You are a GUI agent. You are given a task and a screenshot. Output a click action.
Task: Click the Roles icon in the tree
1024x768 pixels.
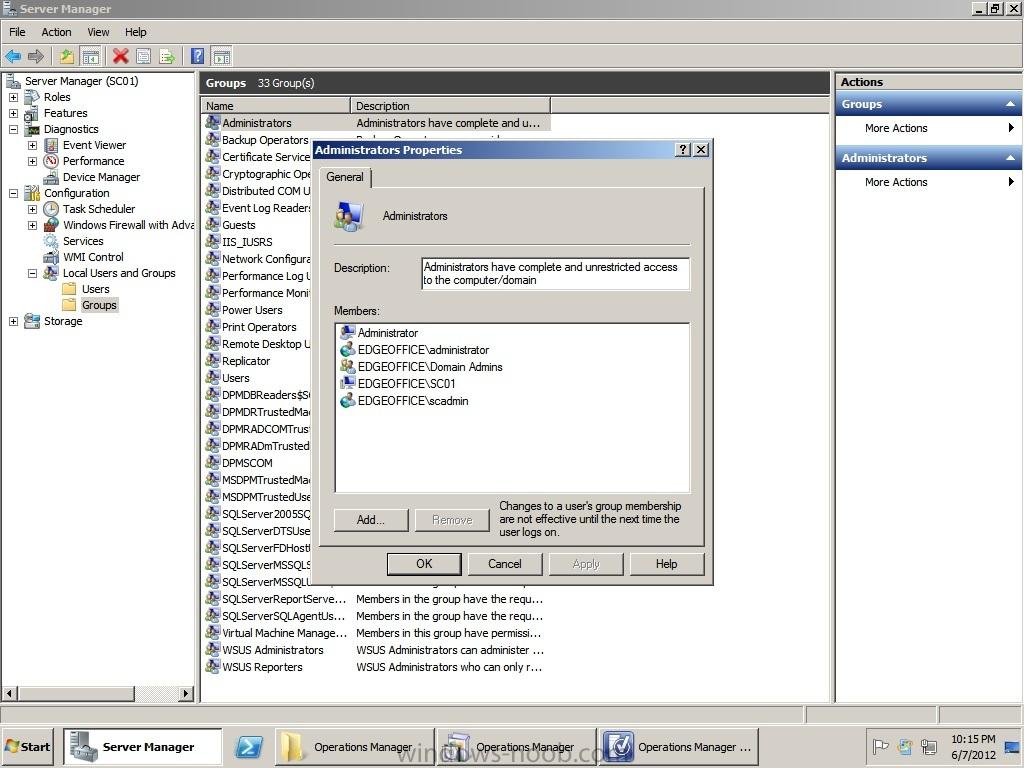[32, 97]
